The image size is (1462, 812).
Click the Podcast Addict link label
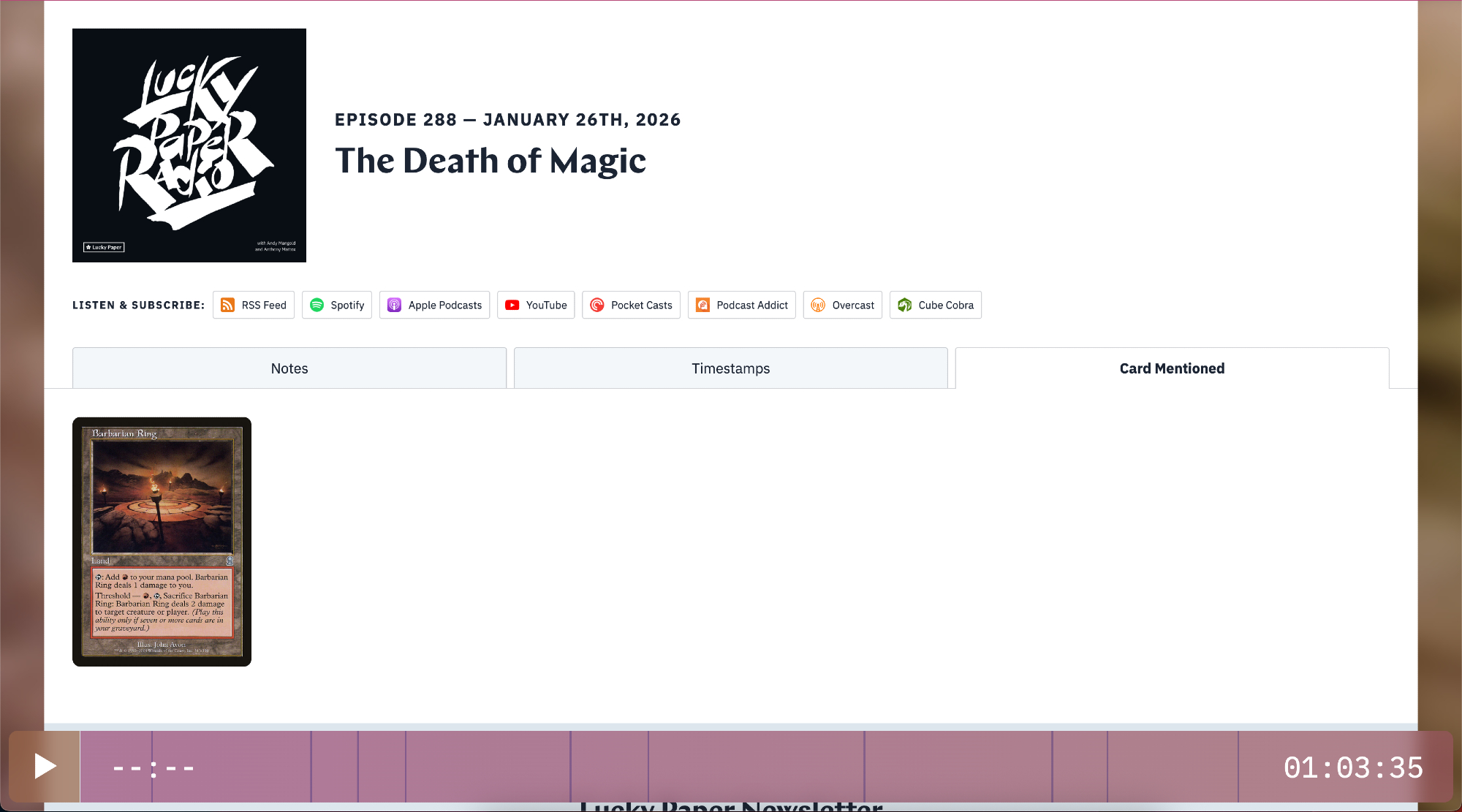tap(752, 305)
